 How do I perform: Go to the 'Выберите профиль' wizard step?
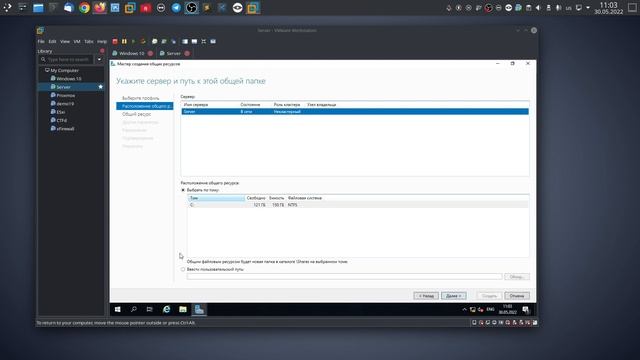coord(141,98)
